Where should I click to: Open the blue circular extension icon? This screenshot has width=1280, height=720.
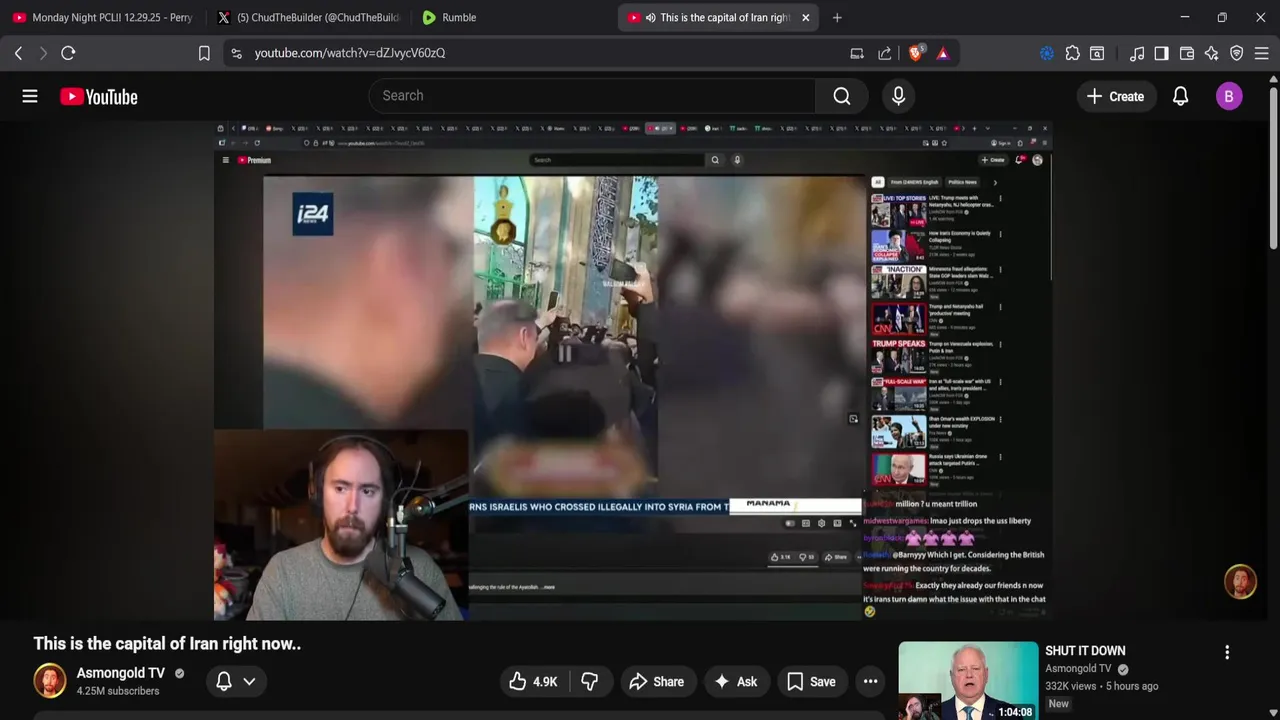[1047, 53]
